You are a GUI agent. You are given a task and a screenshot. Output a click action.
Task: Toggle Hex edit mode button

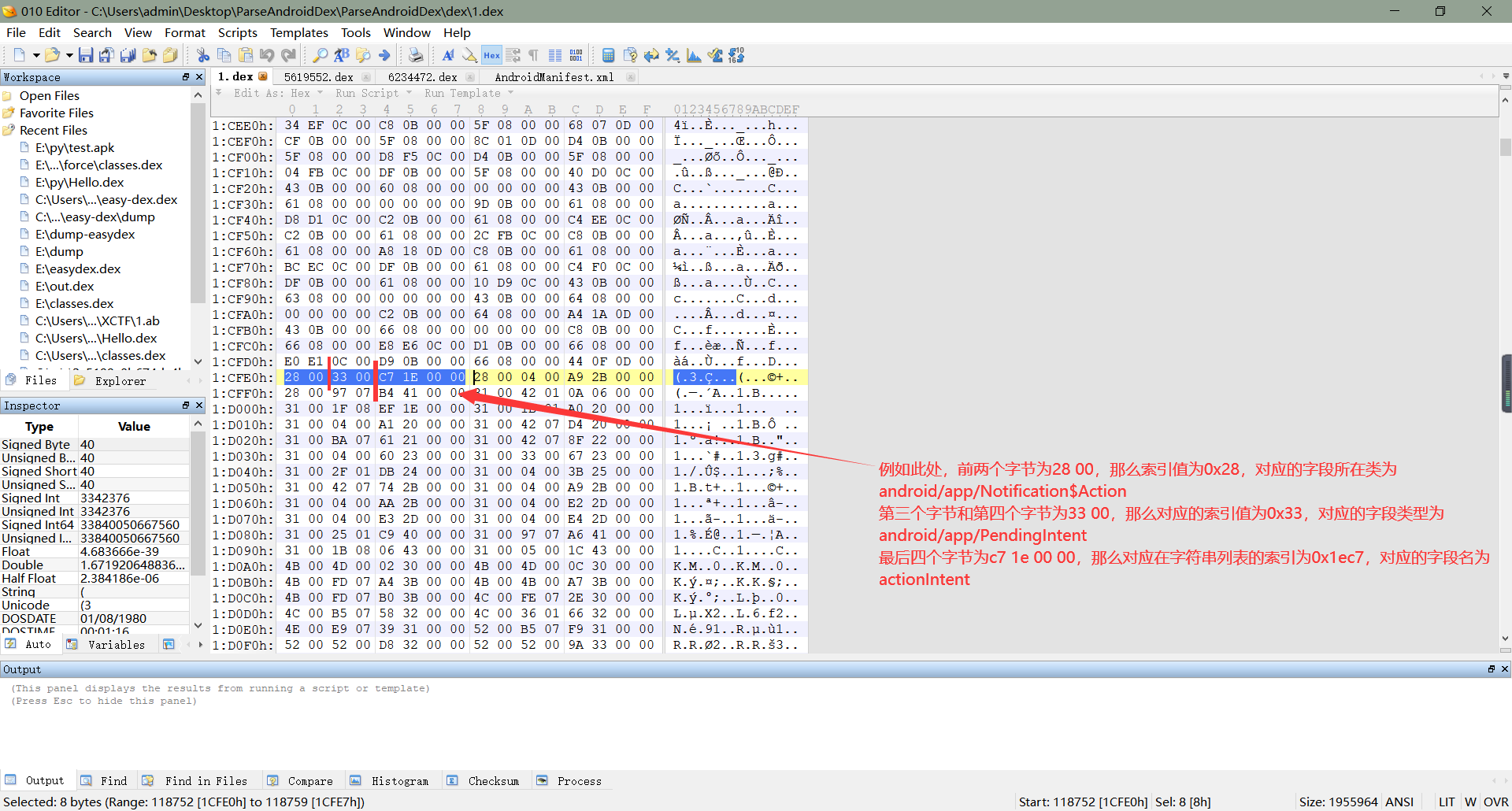491,55
